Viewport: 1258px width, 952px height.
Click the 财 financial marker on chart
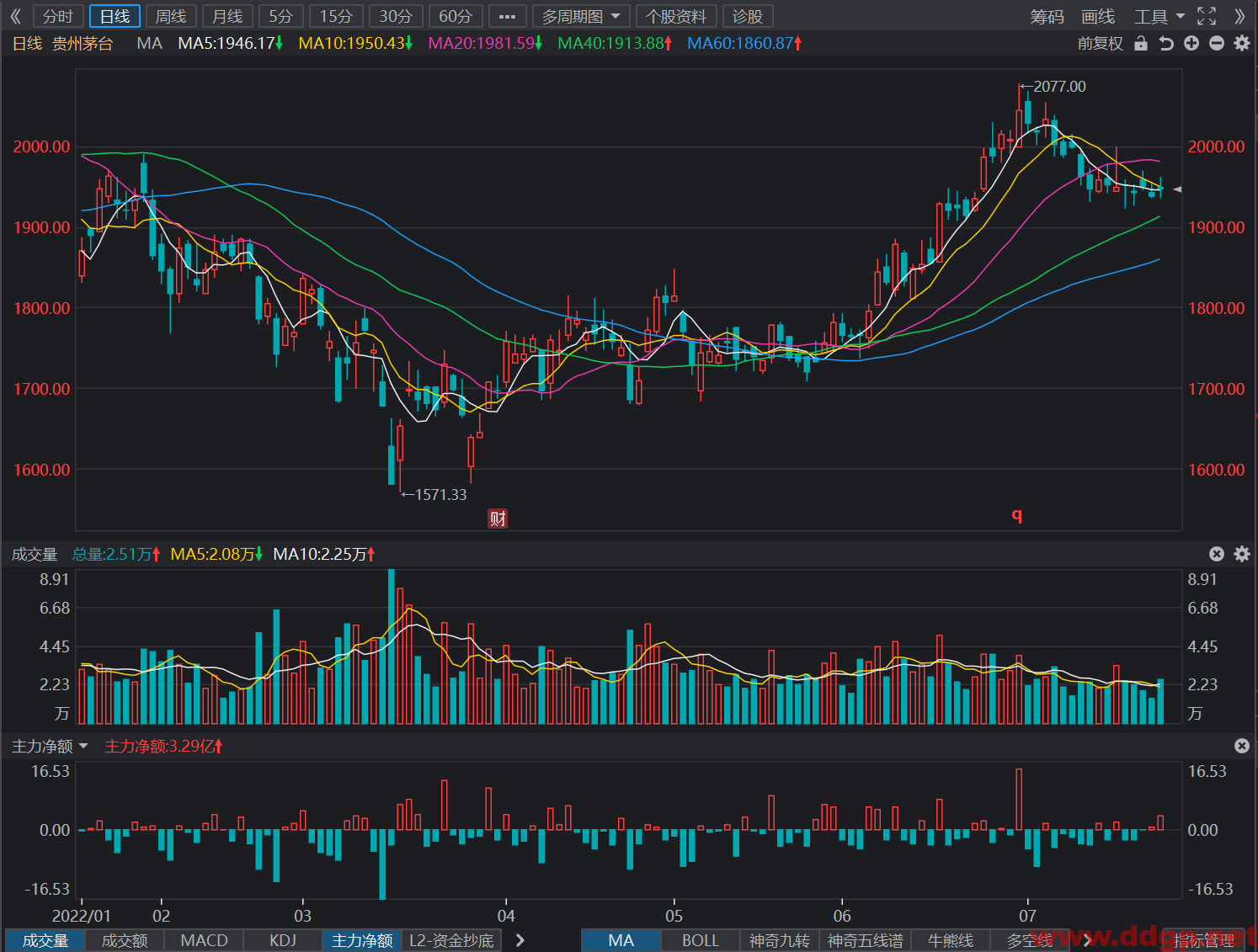click(498, 519)
